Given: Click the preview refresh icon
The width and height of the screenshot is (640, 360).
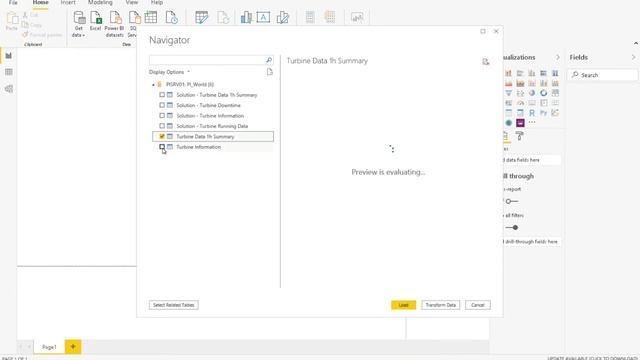Looking at the screenshot, I should click(x=485, y=62).
